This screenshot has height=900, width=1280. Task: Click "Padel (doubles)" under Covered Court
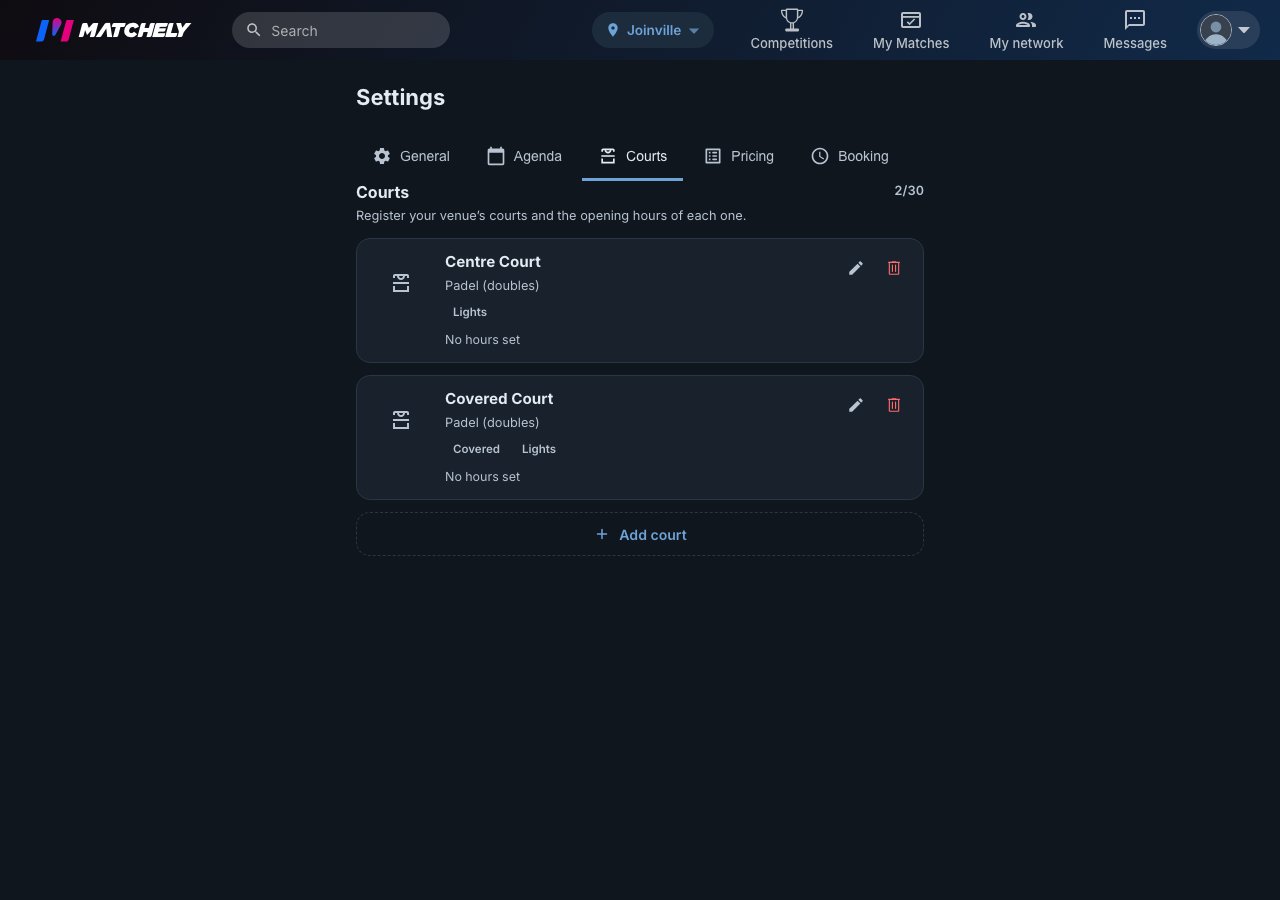coord(492,423)
